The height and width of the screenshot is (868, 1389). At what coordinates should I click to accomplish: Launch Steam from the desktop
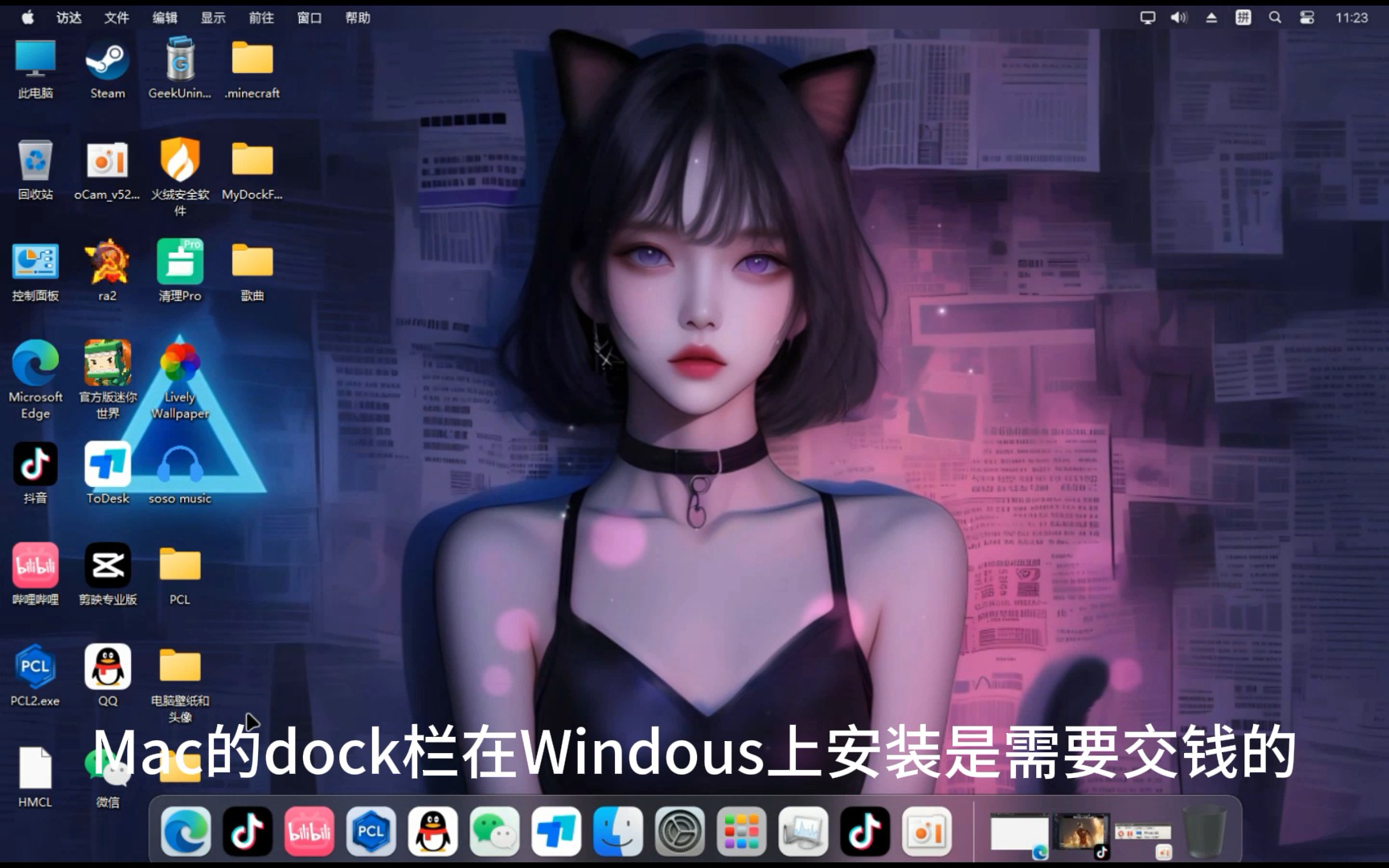click(107, 58)
